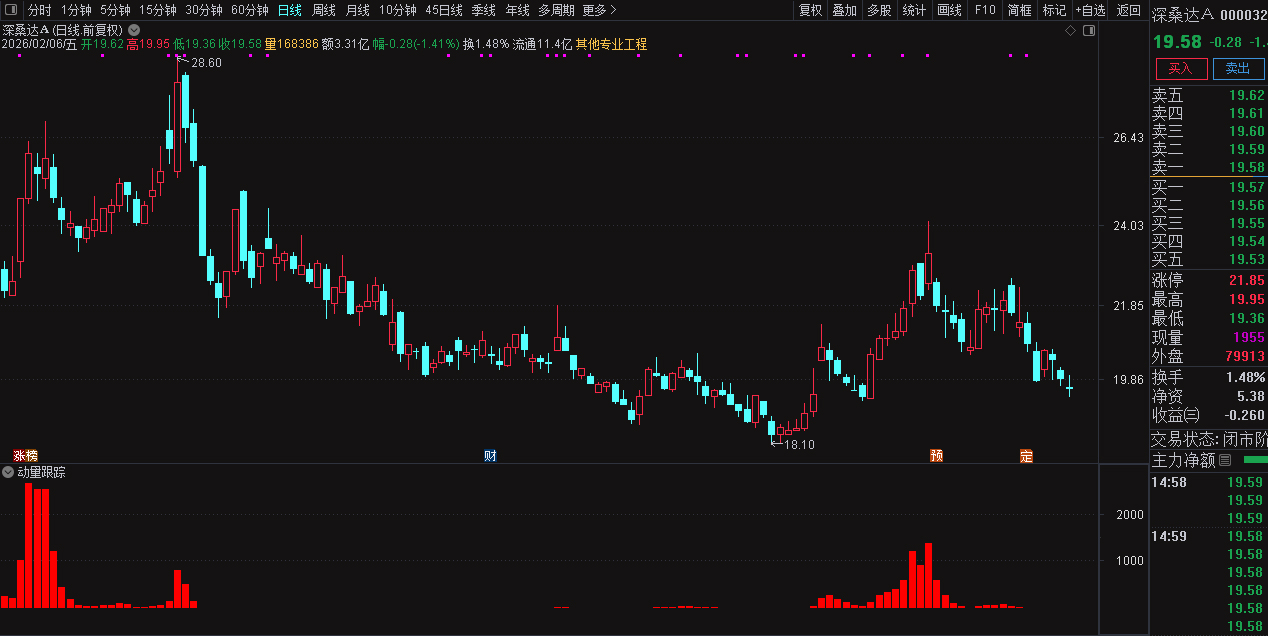Switch to the 周线 weekly chart tab

(322, 10)
